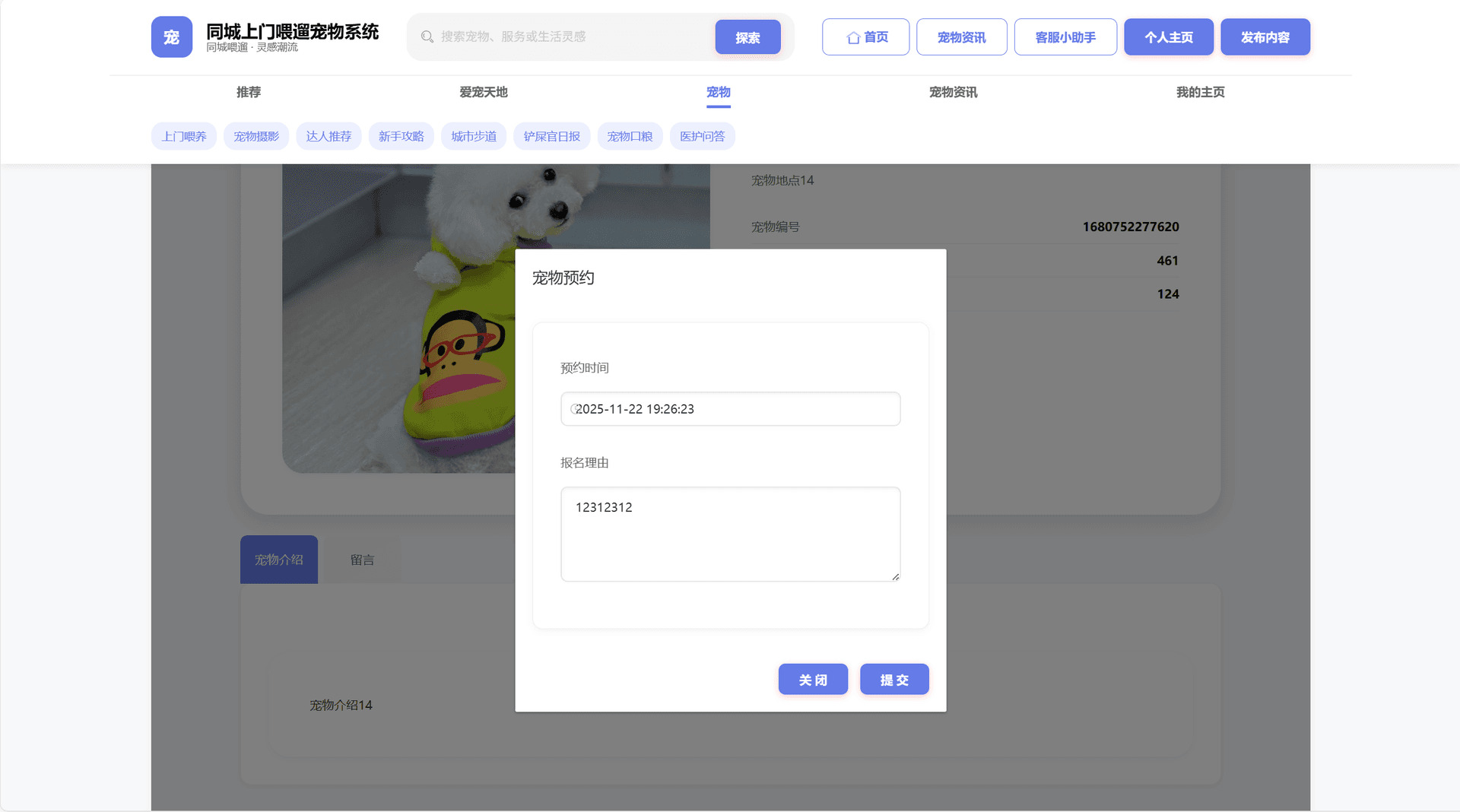1460x812 pixels.
Task: Click the 预约时间 input field
Action: tap(729, 408)
